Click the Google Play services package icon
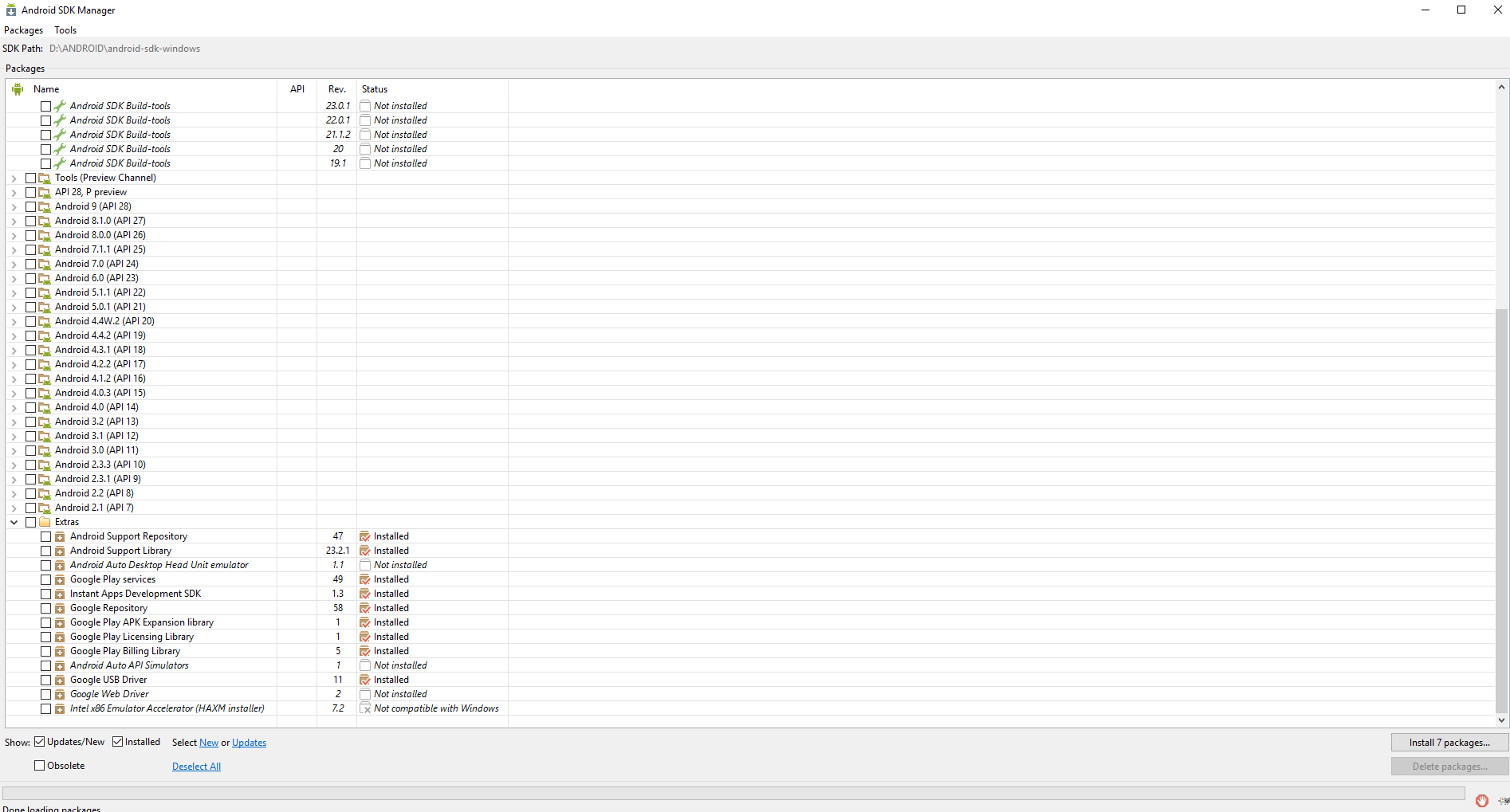Screen dimensions: 1510x812 pos(60,579)
